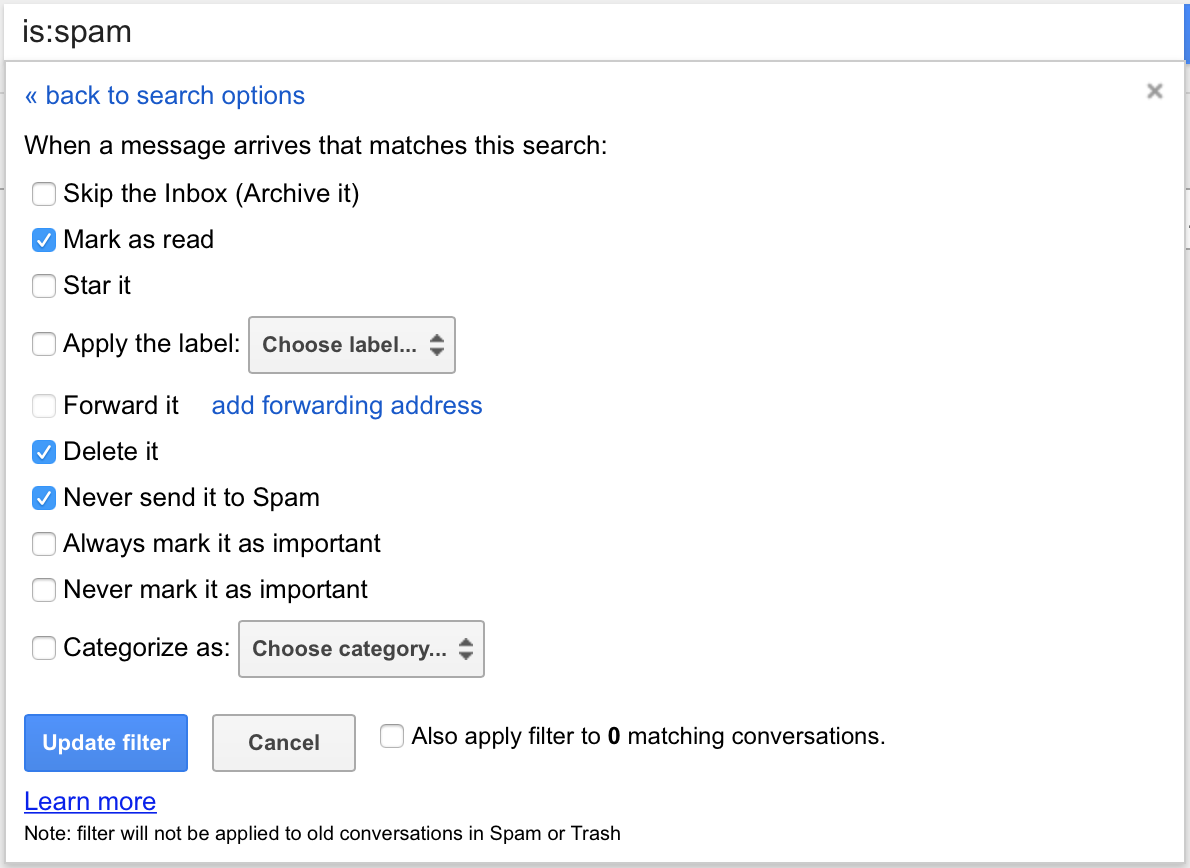Go back to search options
The height and width of the screenshot is (868, 1190).
point(165,96)
